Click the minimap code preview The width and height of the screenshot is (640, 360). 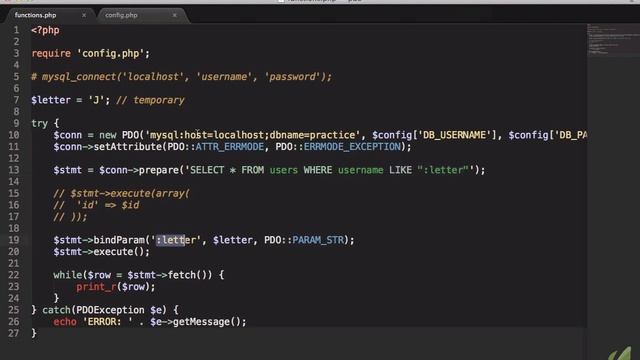point(613,40)
